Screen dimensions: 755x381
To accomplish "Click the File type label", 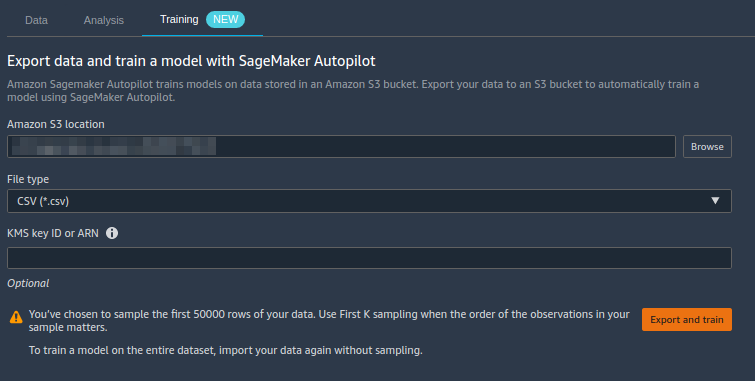I will [x=28, y=179].
